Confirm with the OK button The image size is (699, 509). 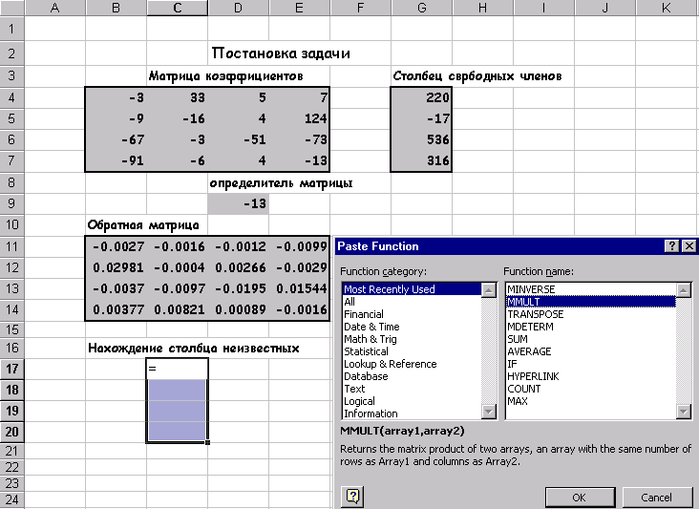[580, 497]
